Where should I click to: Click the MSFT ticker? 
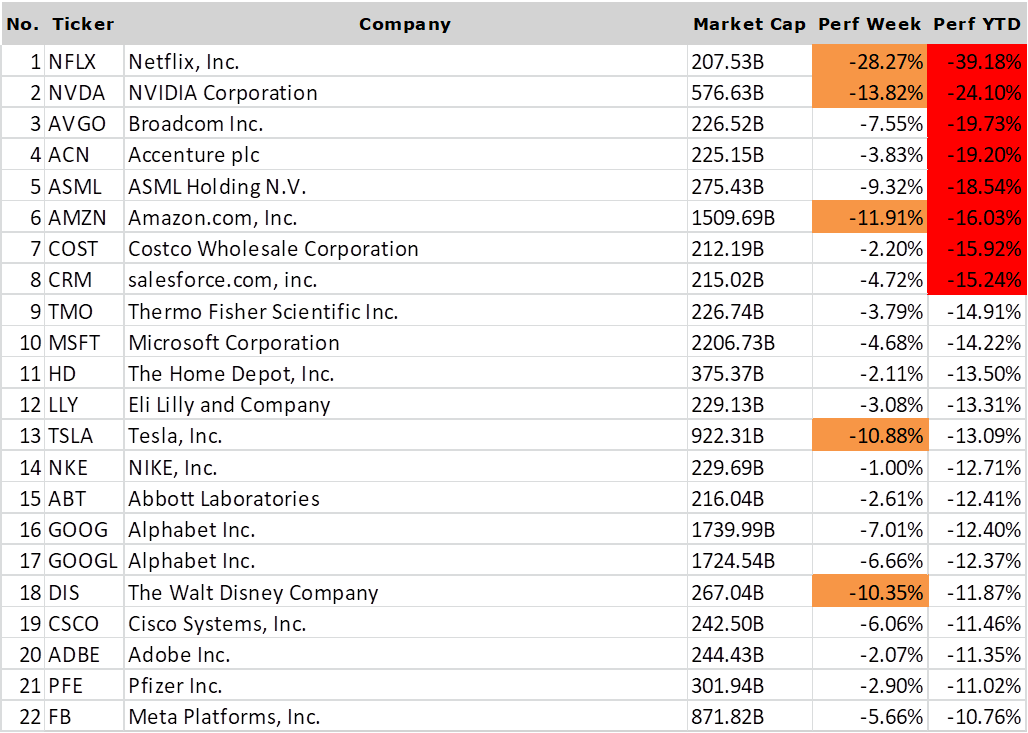point(74,343)
